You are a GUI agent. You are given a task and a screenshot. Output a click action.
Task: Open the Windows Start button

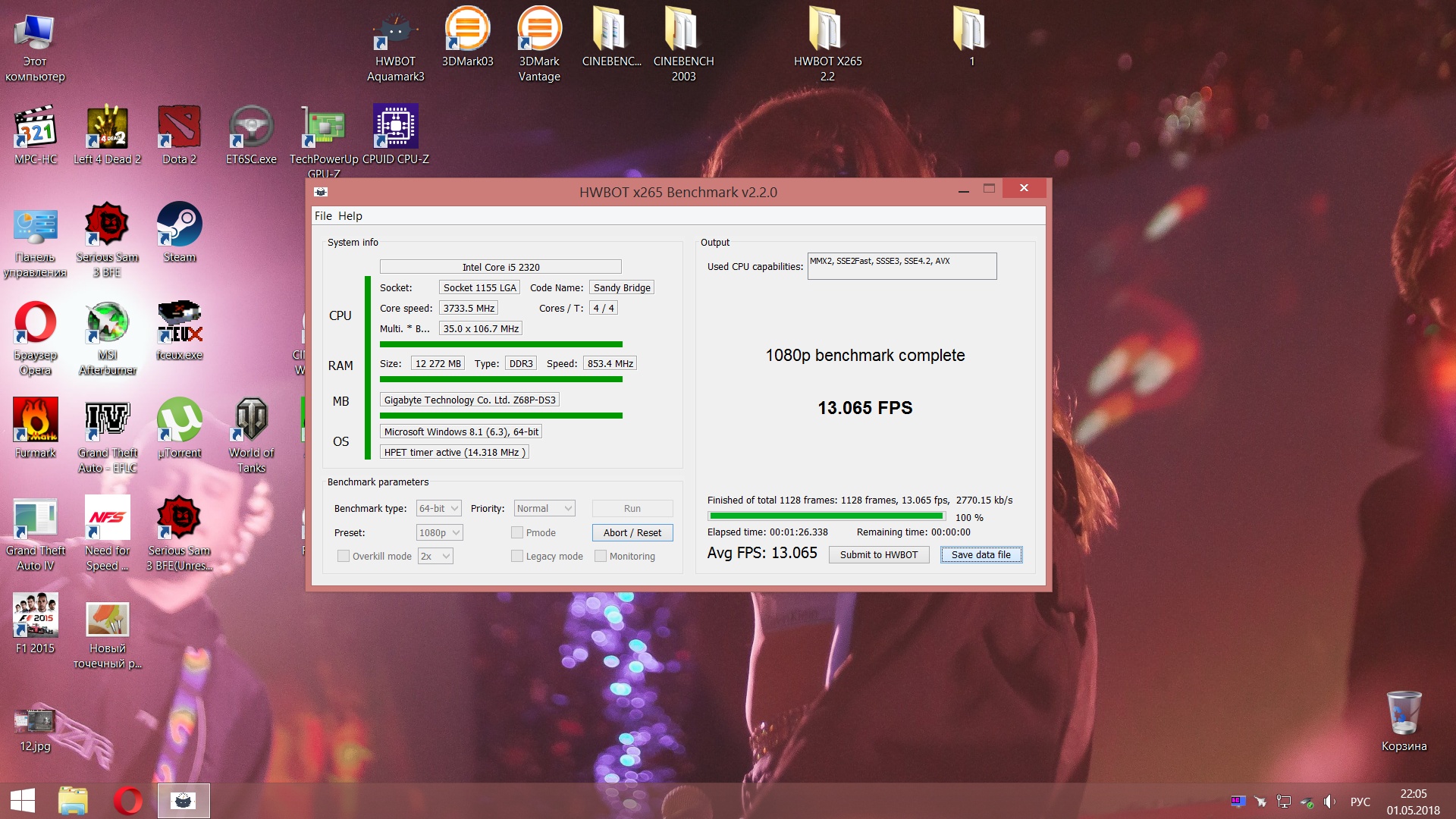[x=23, y=801]
